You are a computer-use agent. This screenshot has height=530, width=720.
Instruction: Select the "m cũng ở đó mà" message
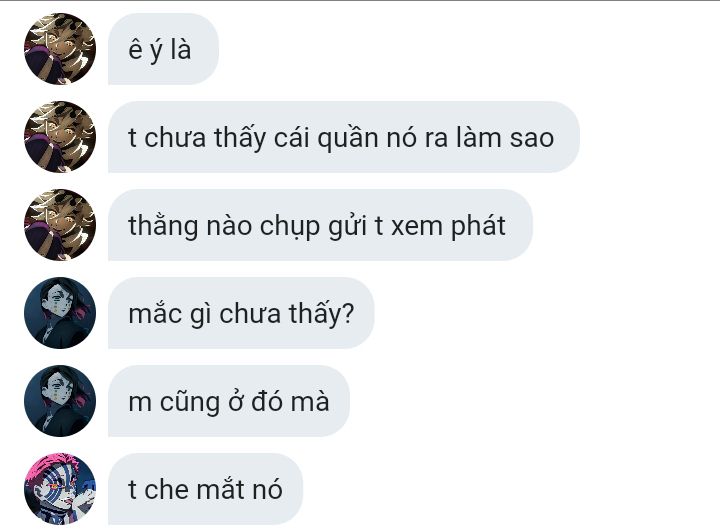click(229, 401)
